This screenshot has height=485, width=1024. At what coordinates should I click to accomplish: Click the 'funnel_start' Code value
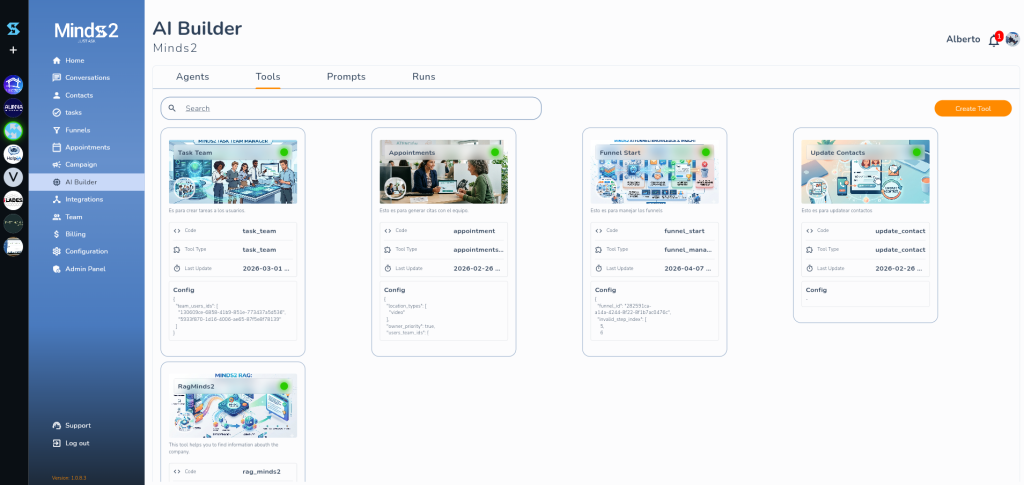click(683, 231)
